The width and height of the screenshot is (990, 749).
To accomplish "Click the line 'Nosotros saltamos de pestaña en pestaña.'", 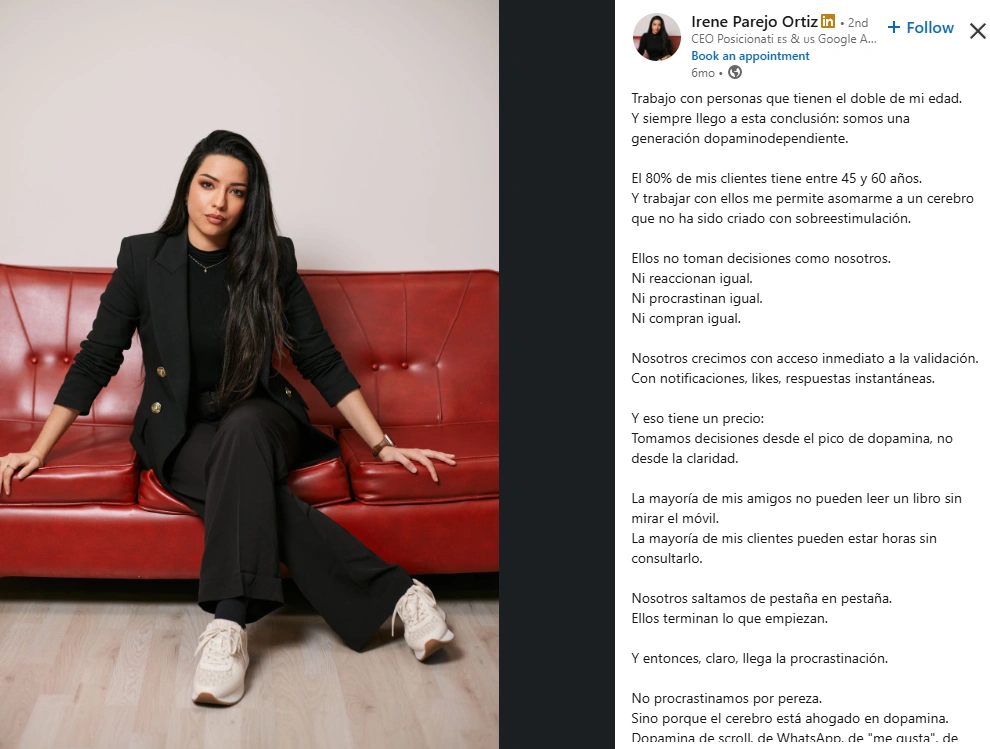I will coord(761,598).
